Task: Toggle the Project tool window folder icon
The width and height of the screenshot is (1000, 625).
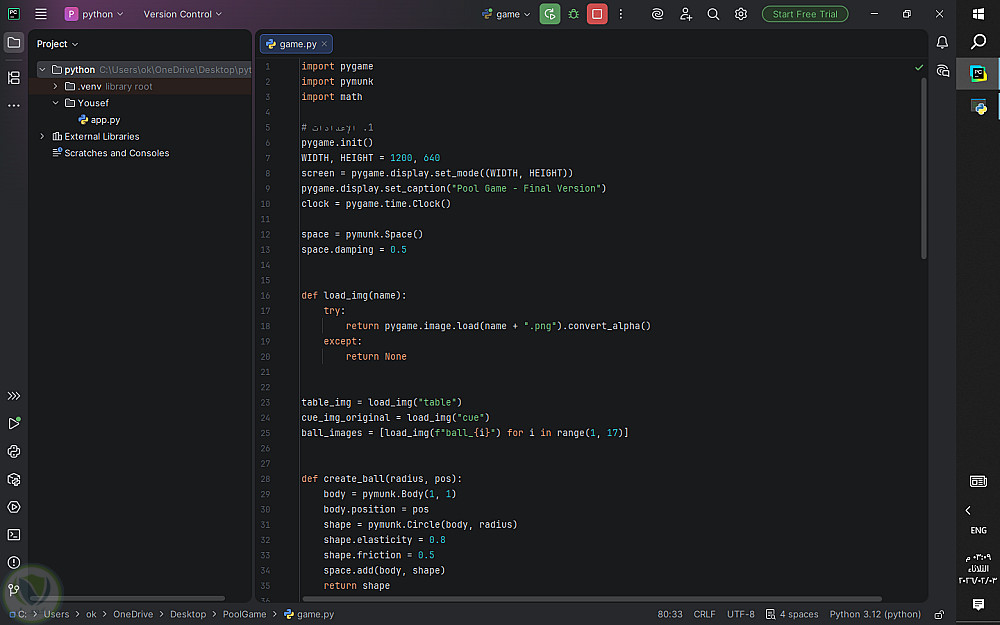Action: pyautogui.click(x=14, y=43)
